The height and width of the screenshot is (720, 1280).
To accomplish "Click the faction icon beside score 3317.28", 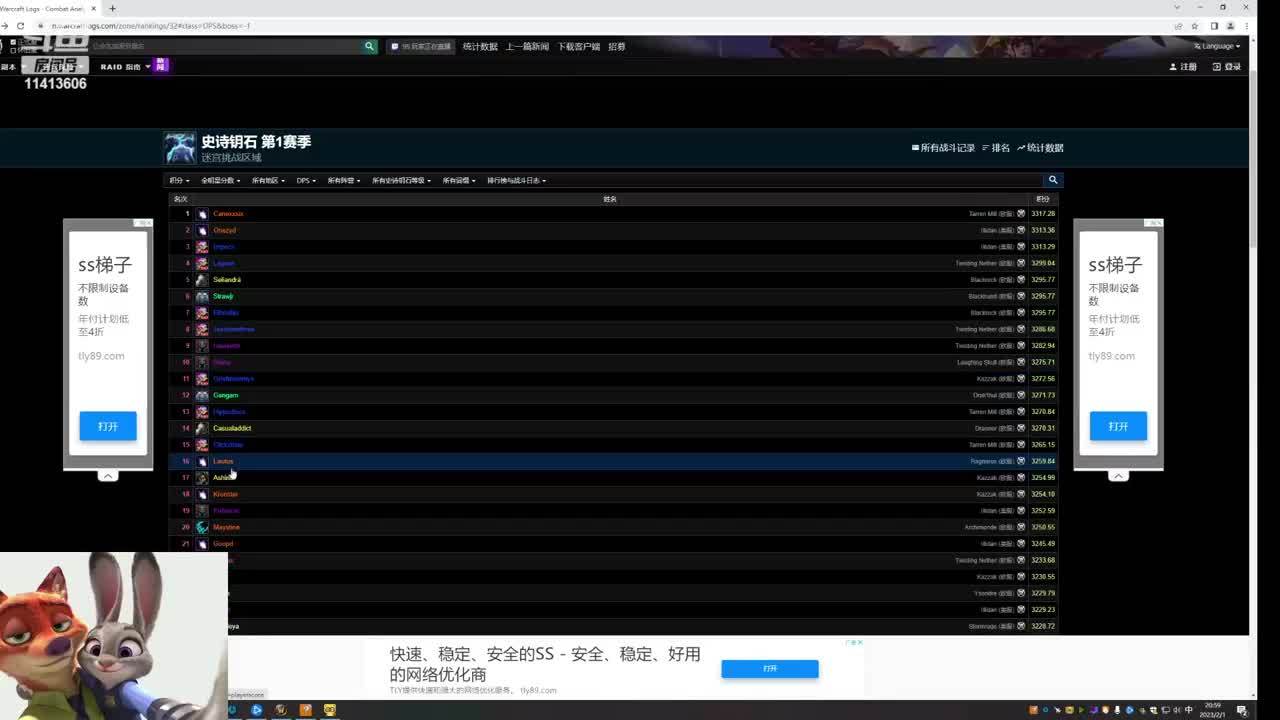I will pos(1021,214).
